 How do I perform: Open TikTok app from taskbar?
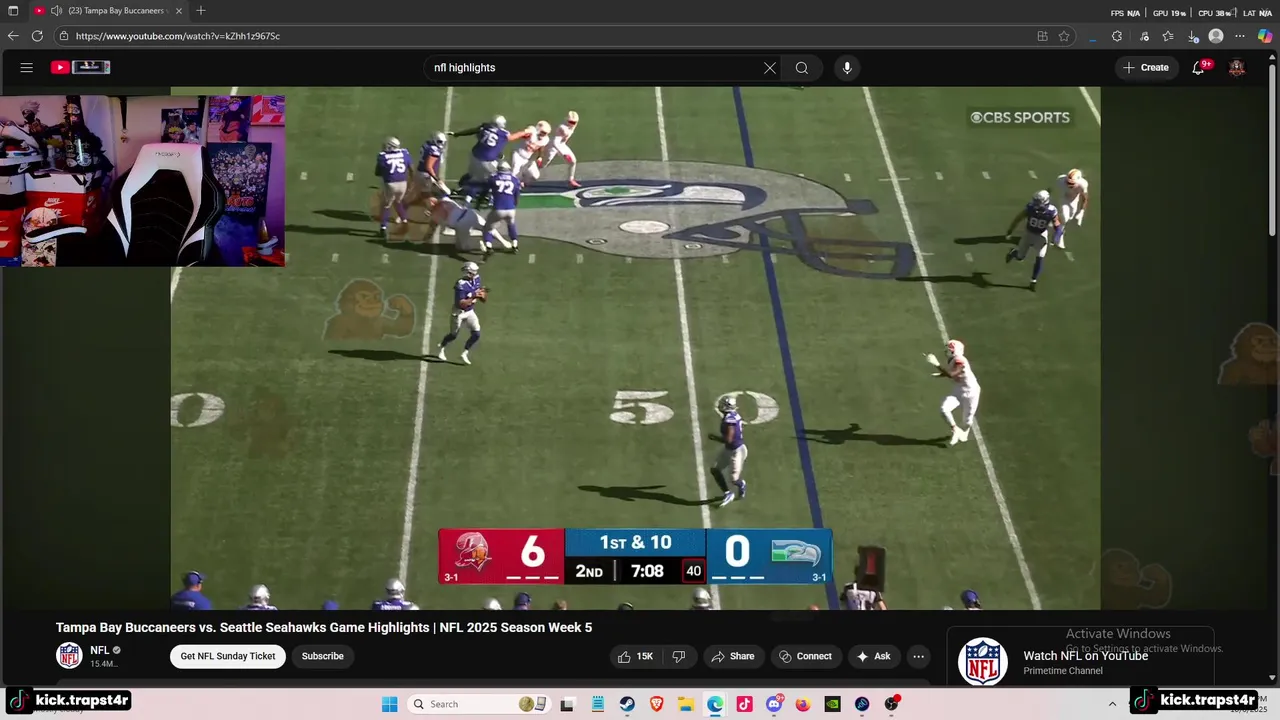pos(744,704)
